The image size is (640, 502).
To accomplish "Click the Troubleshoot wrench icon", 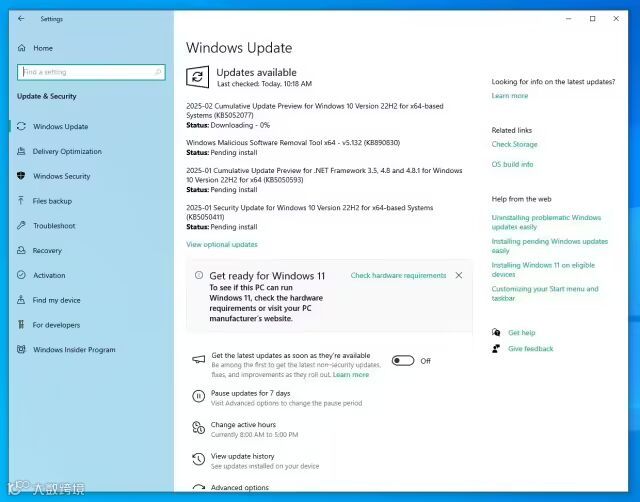I will pyautogui.click(x=21, y=226).
